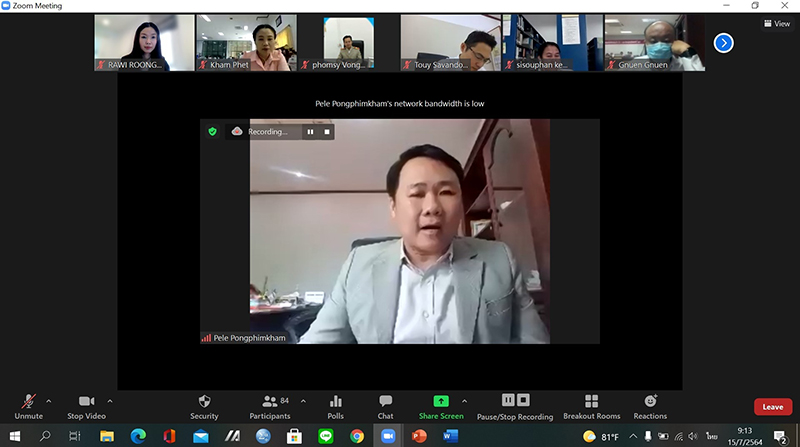Open the Reactions menu
Viewport: 800px width, 447px height.
(x=650, y=407)
